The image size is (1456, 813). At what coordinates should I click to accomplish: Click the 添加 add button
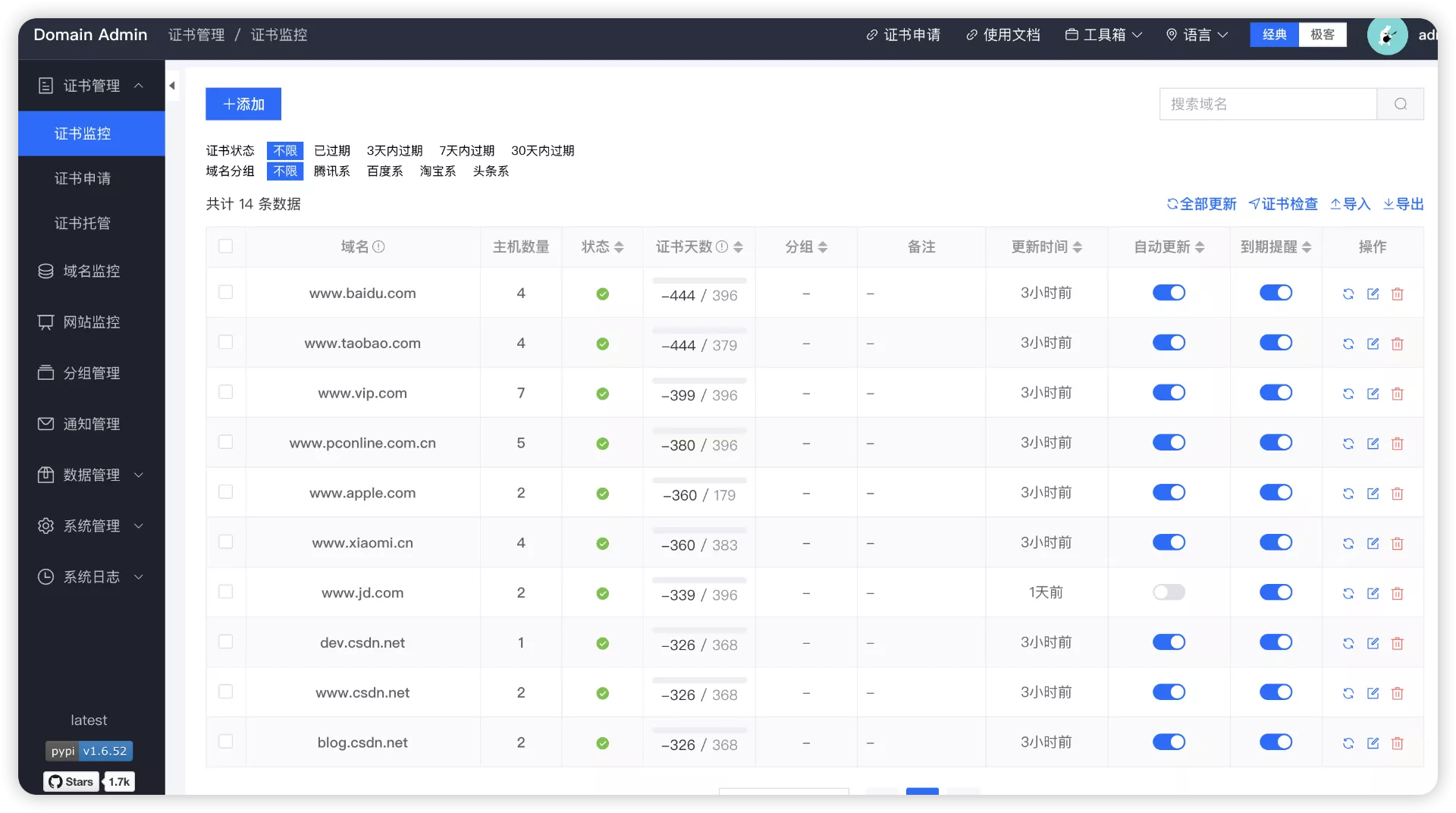[243, 104]
